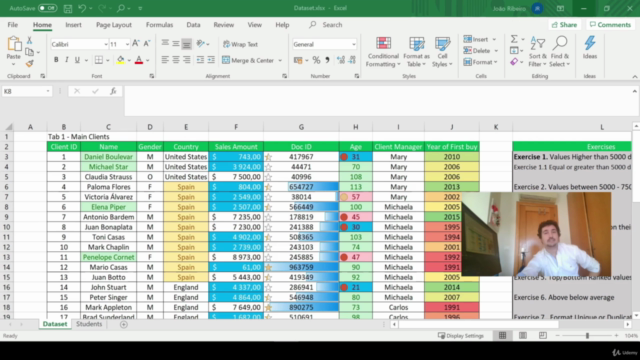The image size is (640, 360).
Task: Toggle the AutoSave switch
Action: click(47, 8)
